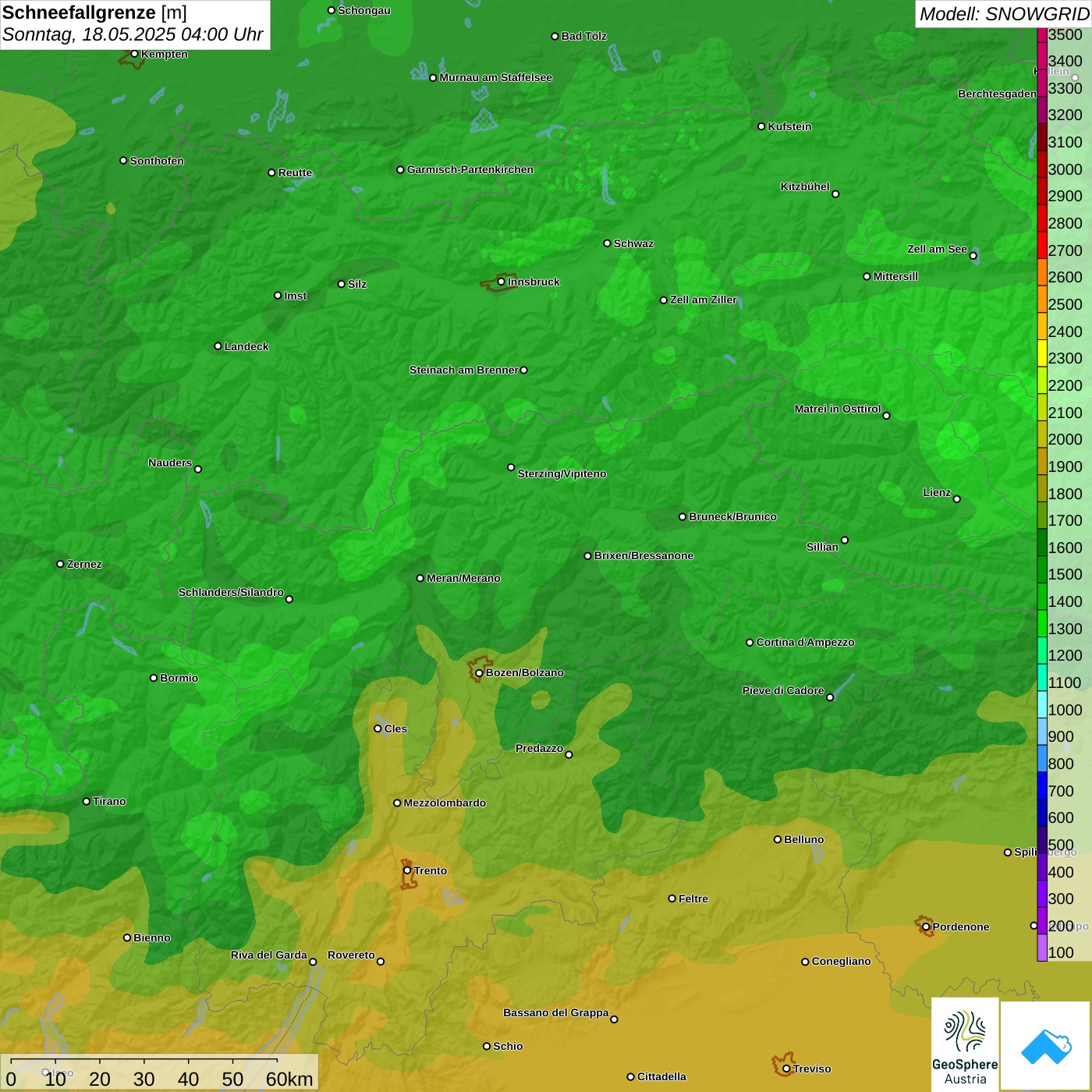
Task: Click the Reutte label
Action: tap(295, 172)
